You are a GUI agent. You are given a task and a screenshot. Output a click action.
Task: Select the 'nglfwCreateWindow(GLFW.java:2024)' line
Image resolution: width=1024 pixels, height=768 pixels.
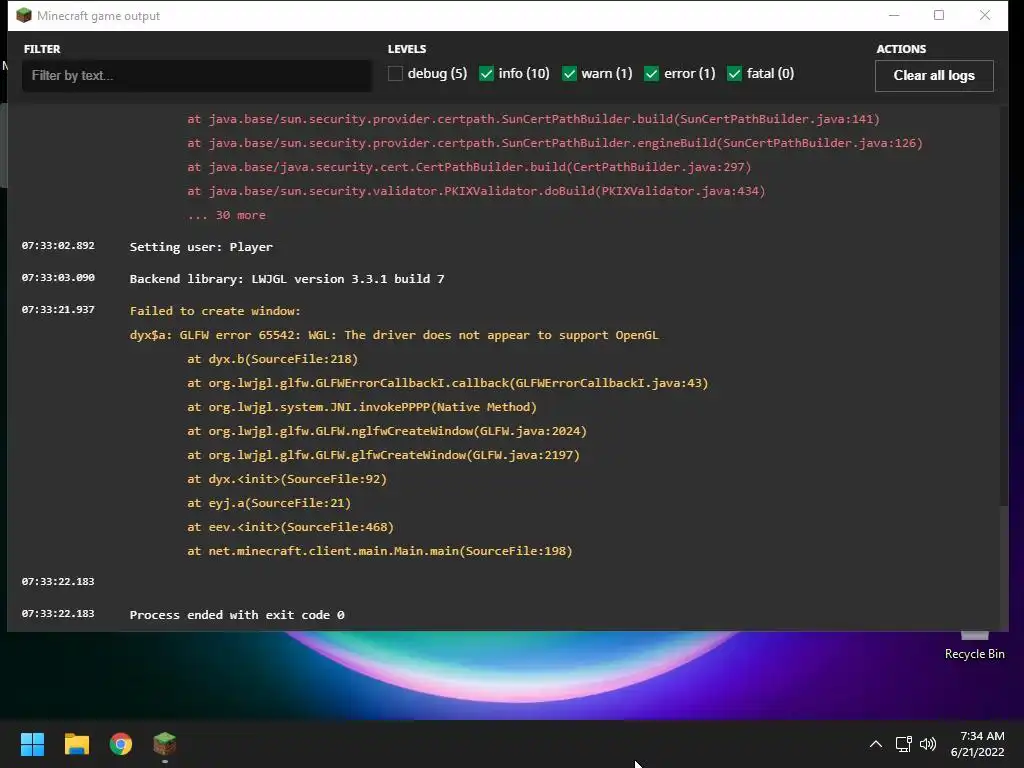point(387,431)
